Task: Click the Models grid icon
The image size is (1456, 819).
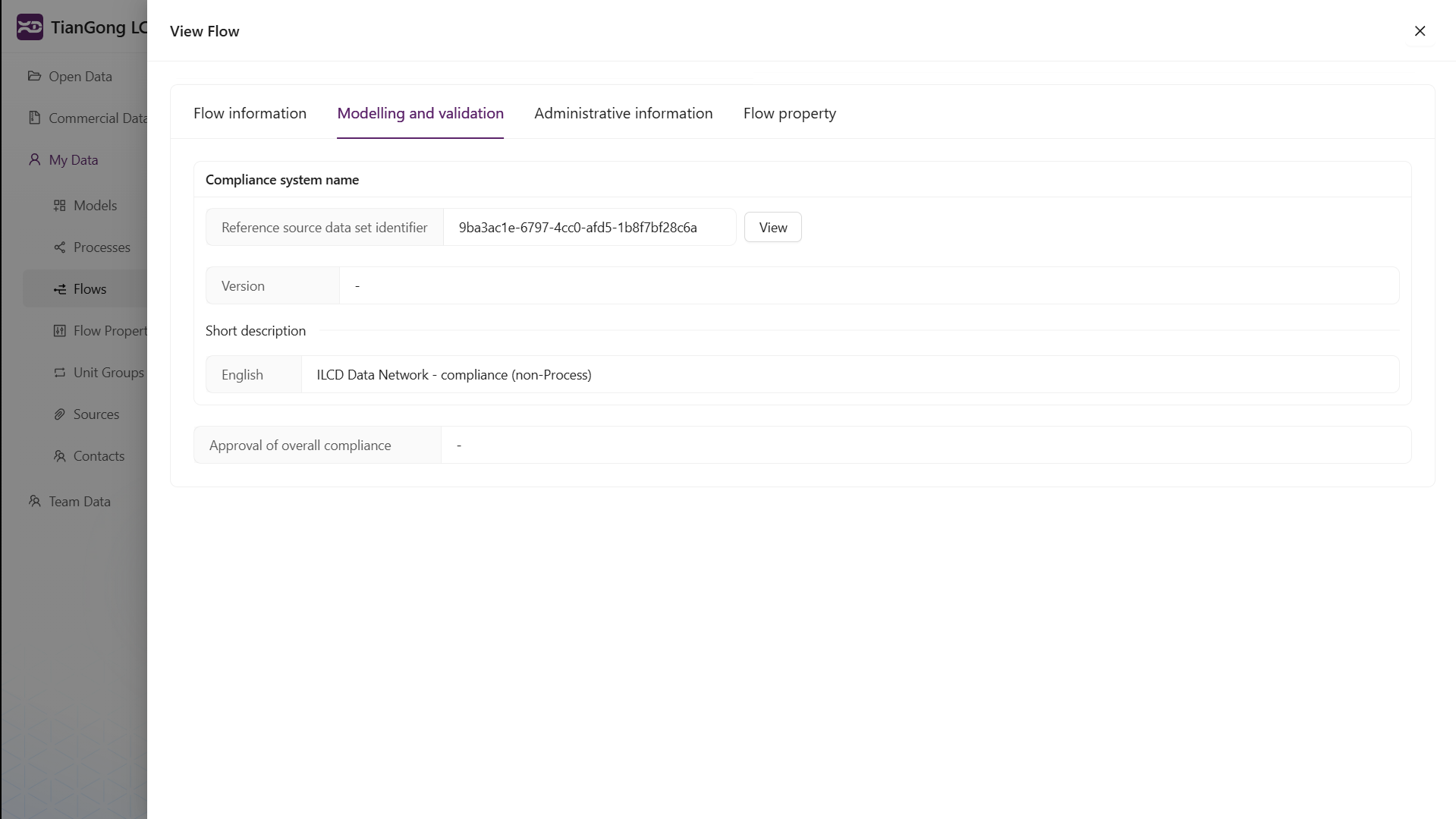Action: point(59,206)
